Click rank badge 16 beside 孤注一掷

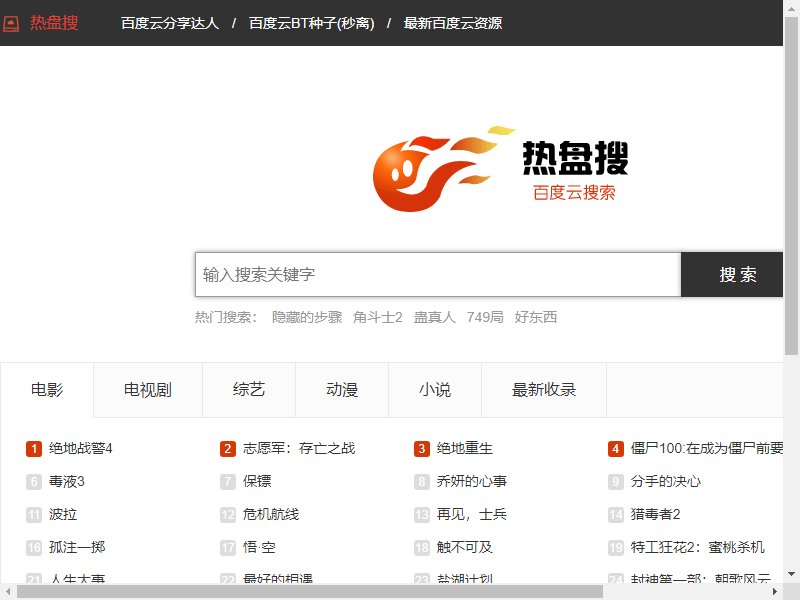pyautogui.click(x=34, y=548)
